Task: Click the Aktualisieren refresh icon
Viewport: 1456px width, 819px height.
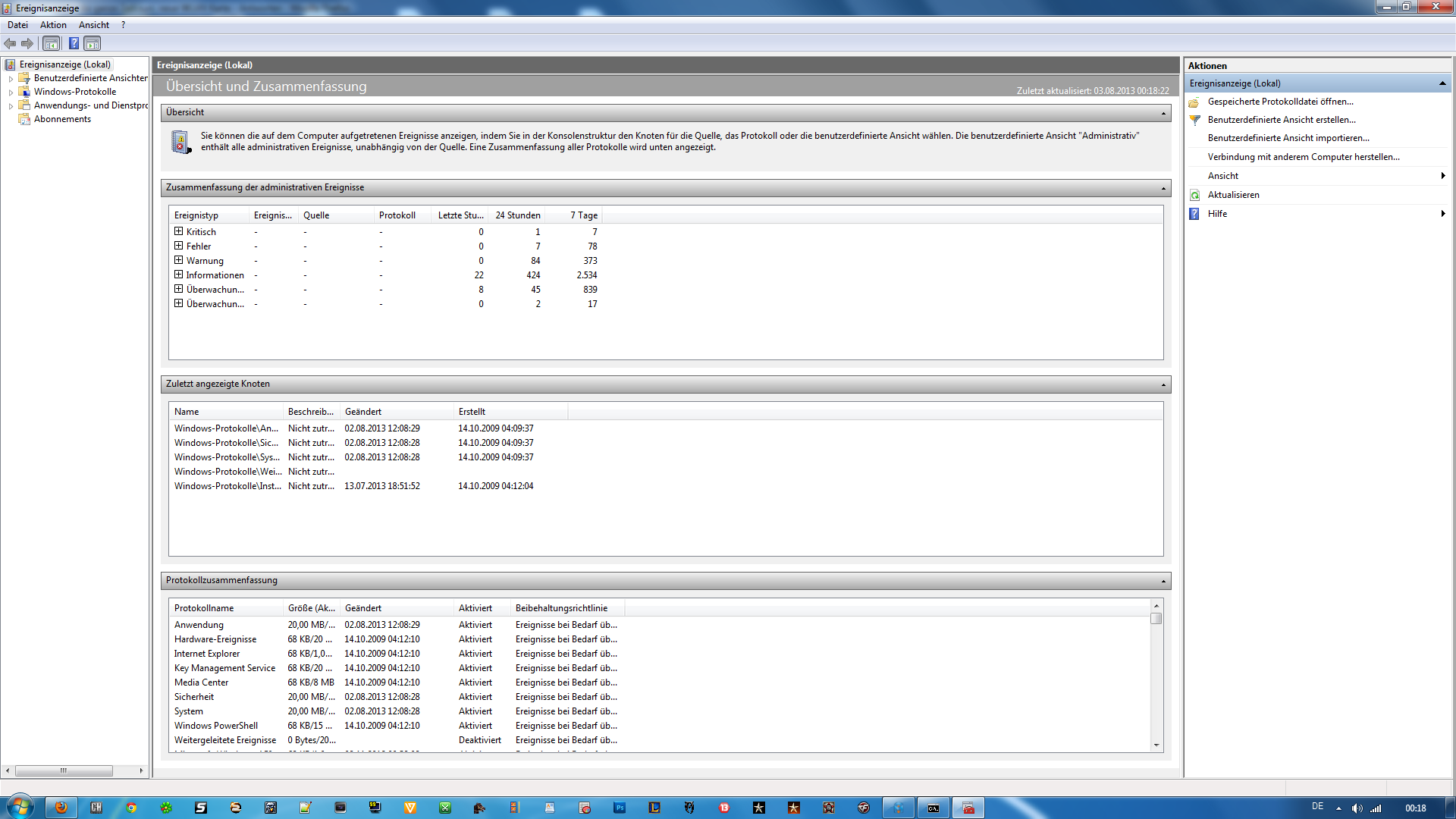Action: 1195,195
